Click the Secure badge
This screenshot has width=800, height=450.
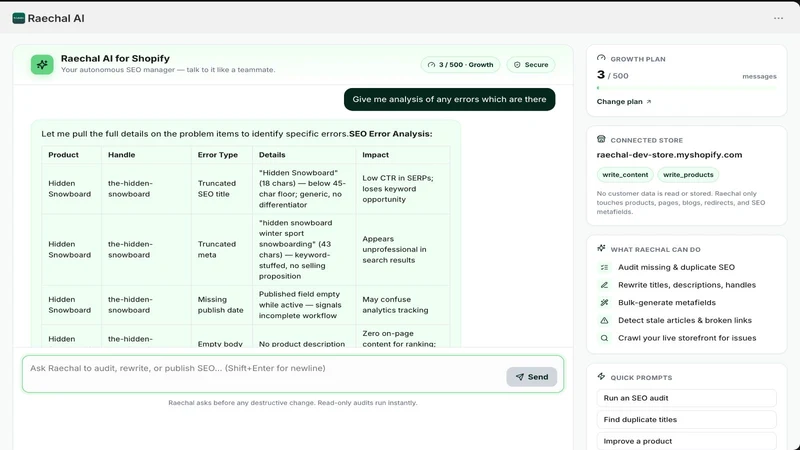click(x=531, y=65)
